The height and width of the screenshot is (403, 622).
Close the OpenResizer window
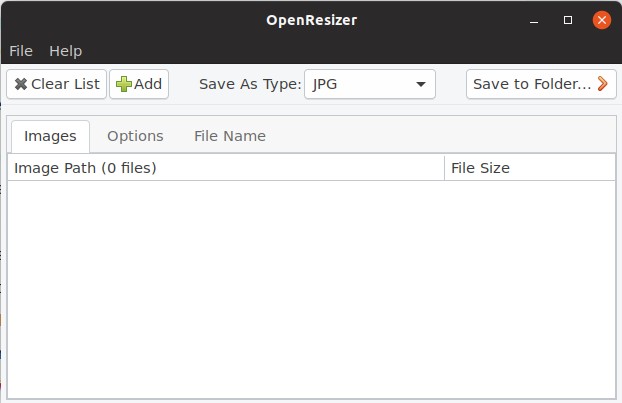pos(602,20)
